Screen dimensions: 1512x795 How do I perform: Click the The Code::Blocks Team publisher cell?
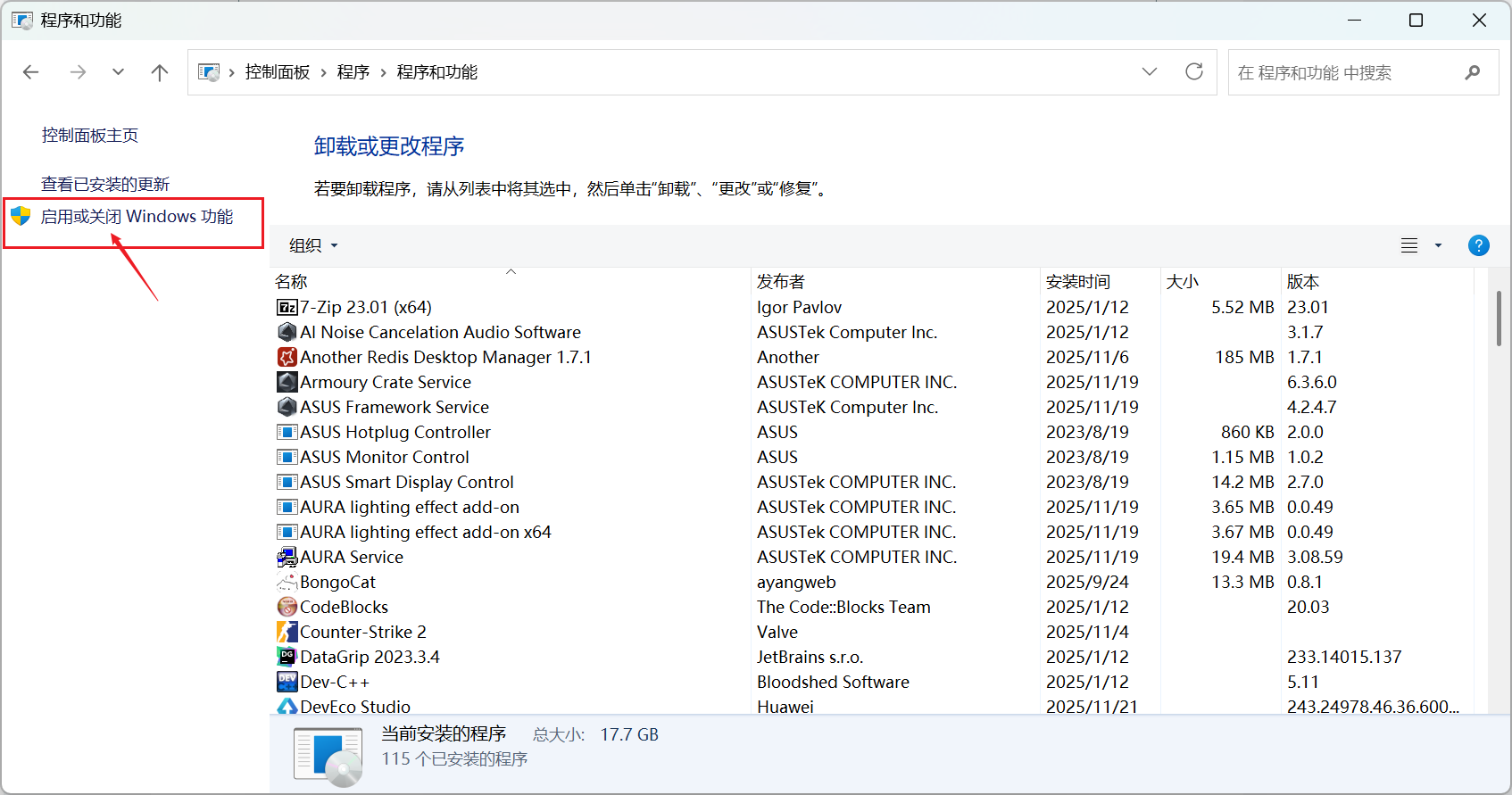pos(843,607)
